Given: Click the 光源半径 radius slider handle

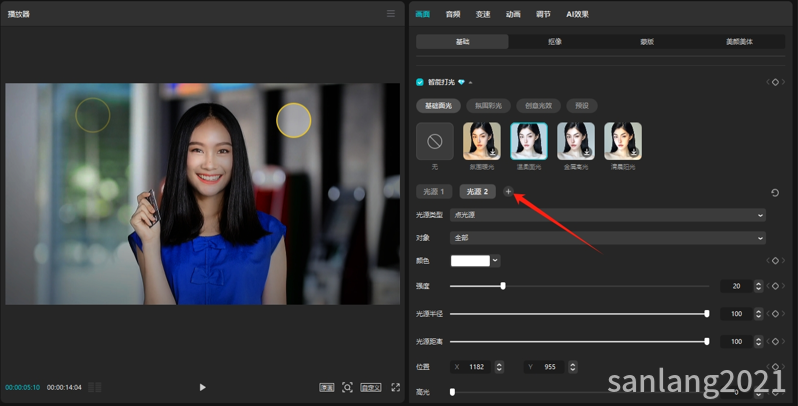Looking at the screenshot, I should tap(707, 314).
